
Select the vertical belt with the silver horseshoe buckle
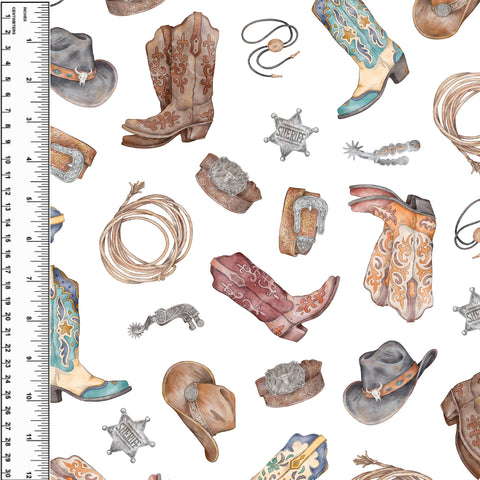click(x=303, y=222)
